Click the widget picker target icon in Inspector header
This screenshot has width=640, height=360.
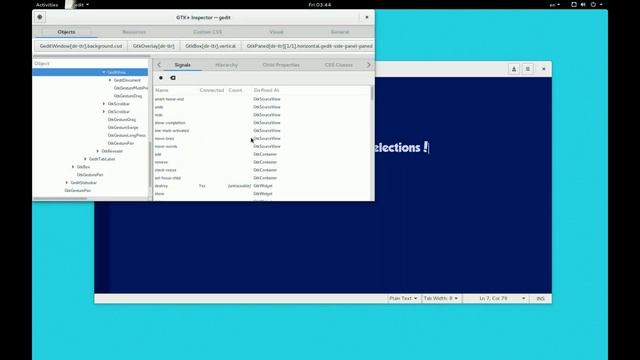[x=40, y=17]
